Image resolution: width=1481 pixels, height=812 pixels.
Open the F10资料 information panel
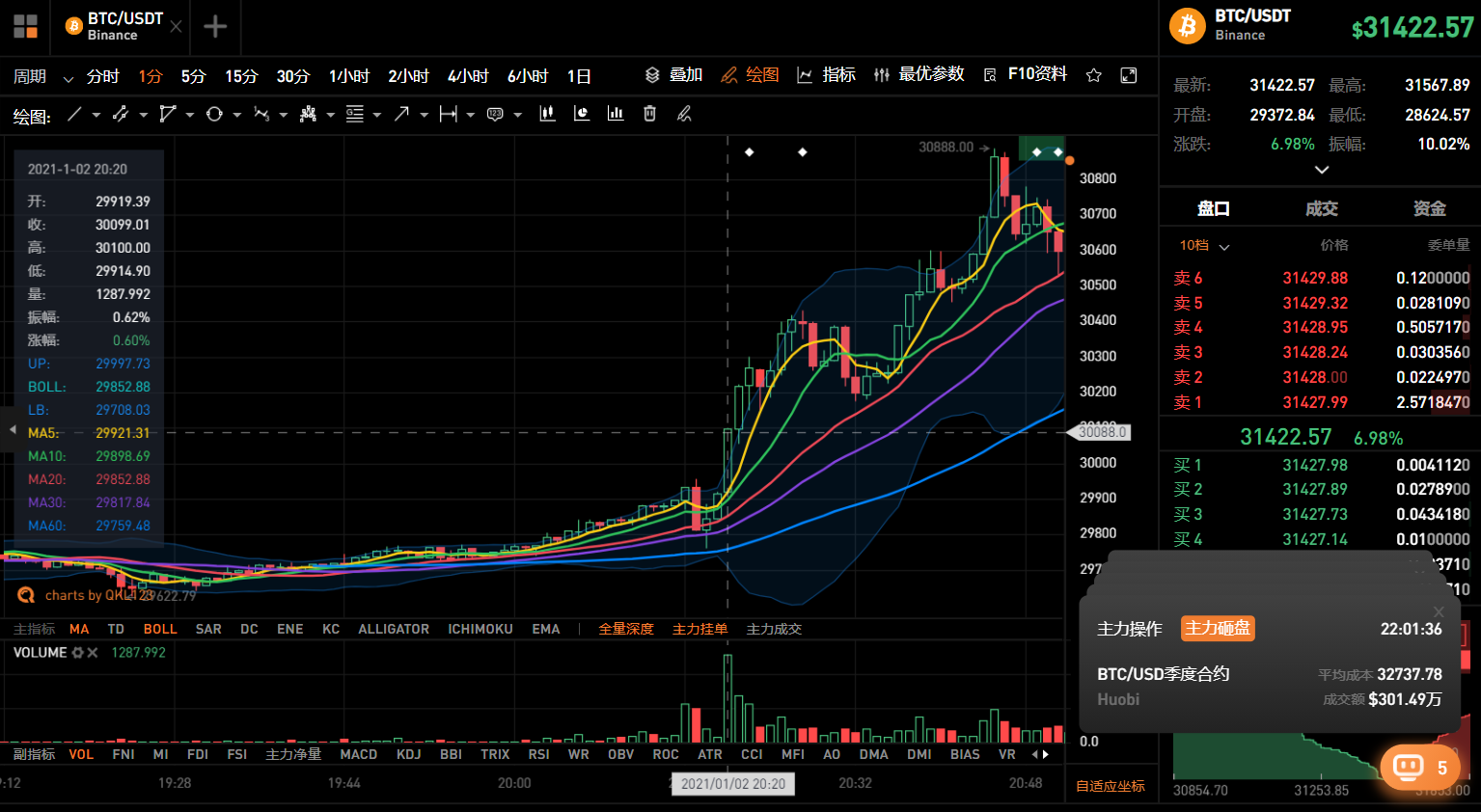1037,75
